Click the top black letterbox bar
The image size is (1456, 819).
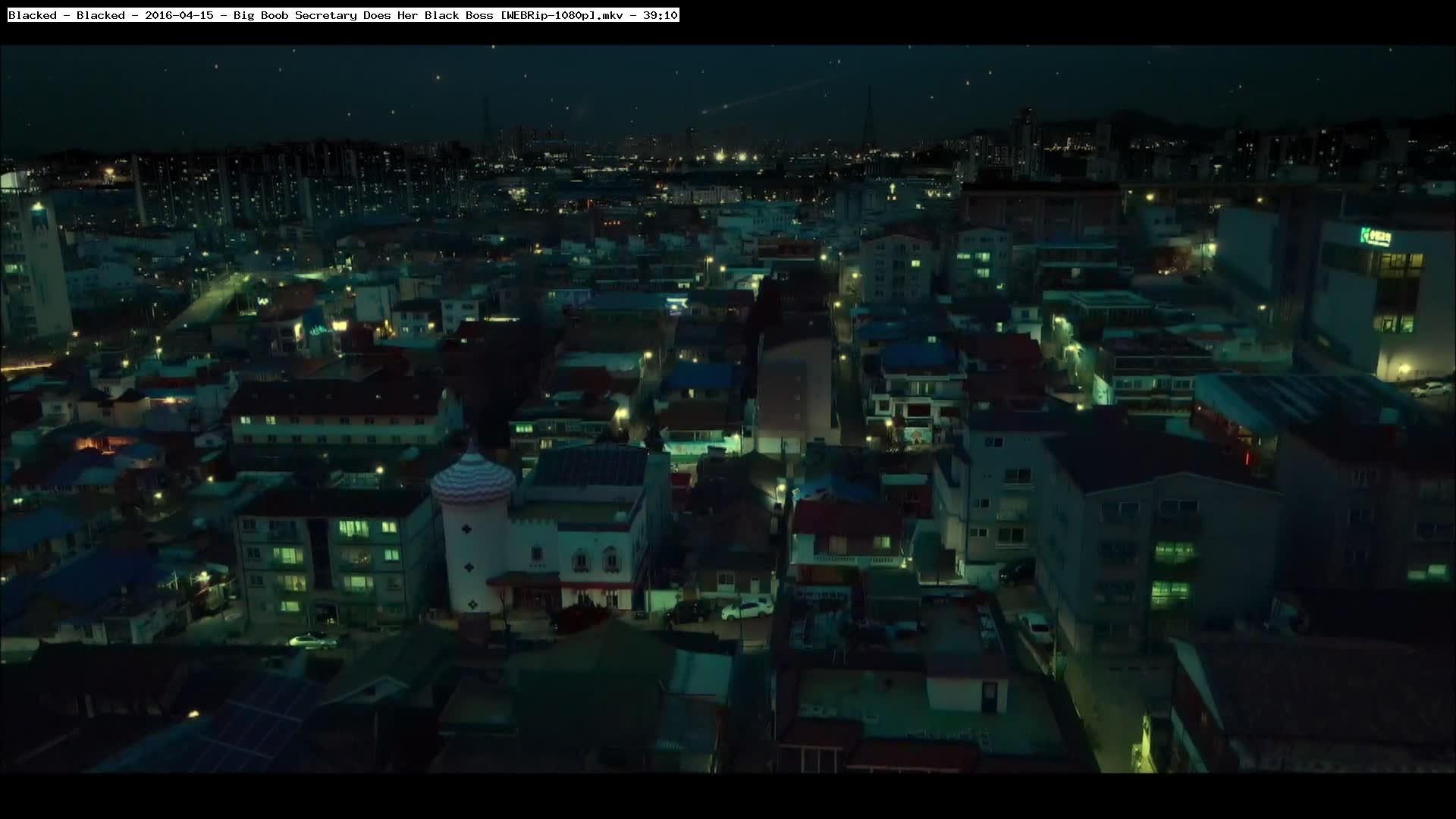[x=1062, y=23]
